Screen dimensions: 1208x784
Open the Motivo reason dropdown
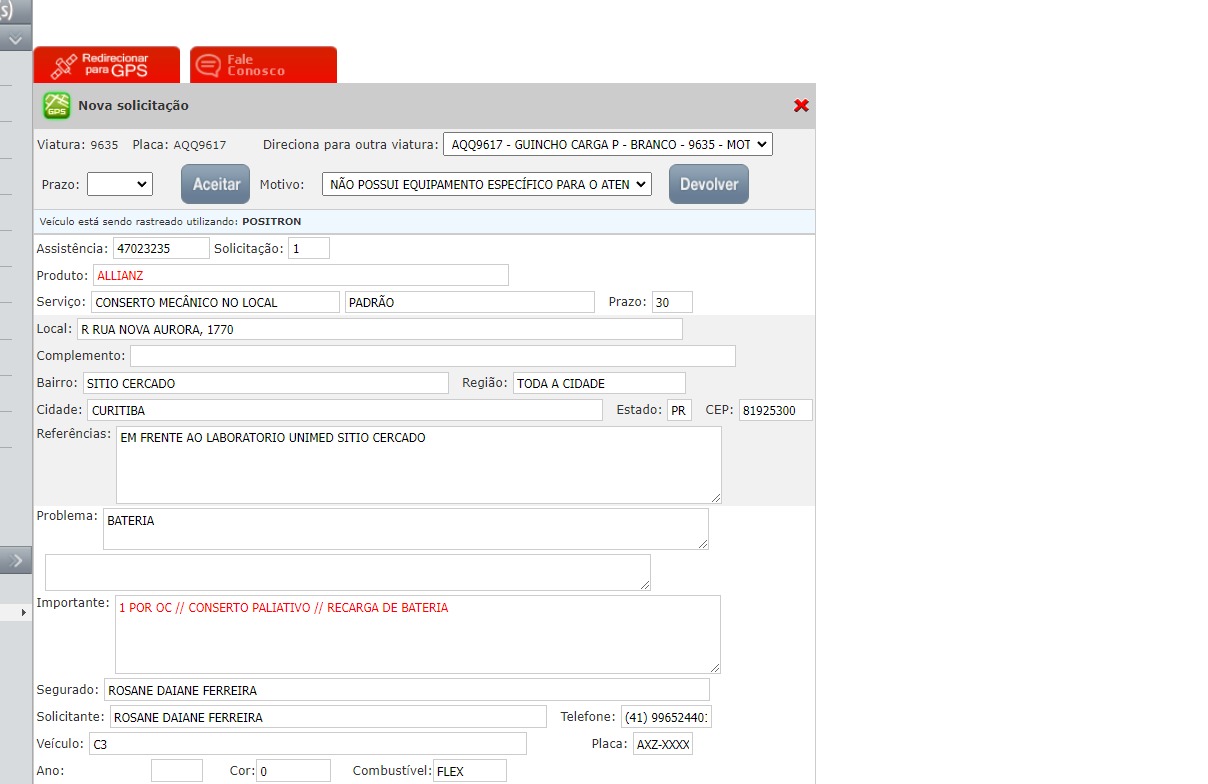click(486, 184)
